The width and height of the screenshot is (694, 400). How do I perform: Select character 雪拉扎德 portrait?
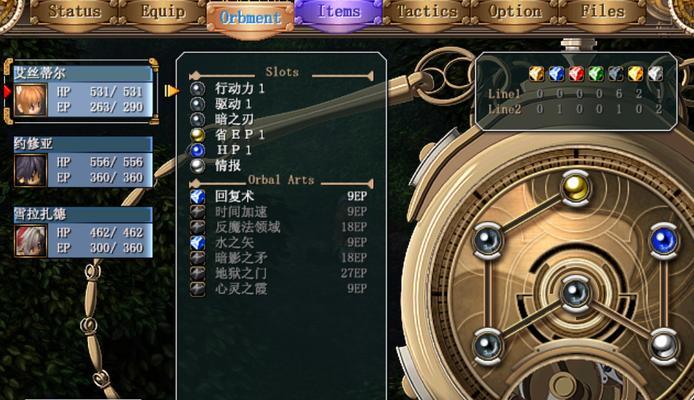pos(30,241)
